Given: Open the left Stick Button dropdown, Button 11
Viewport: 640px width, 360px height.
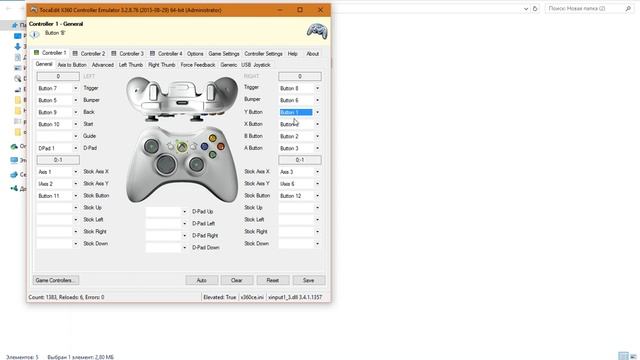Looking at the screenshot, I should [58, 196].
